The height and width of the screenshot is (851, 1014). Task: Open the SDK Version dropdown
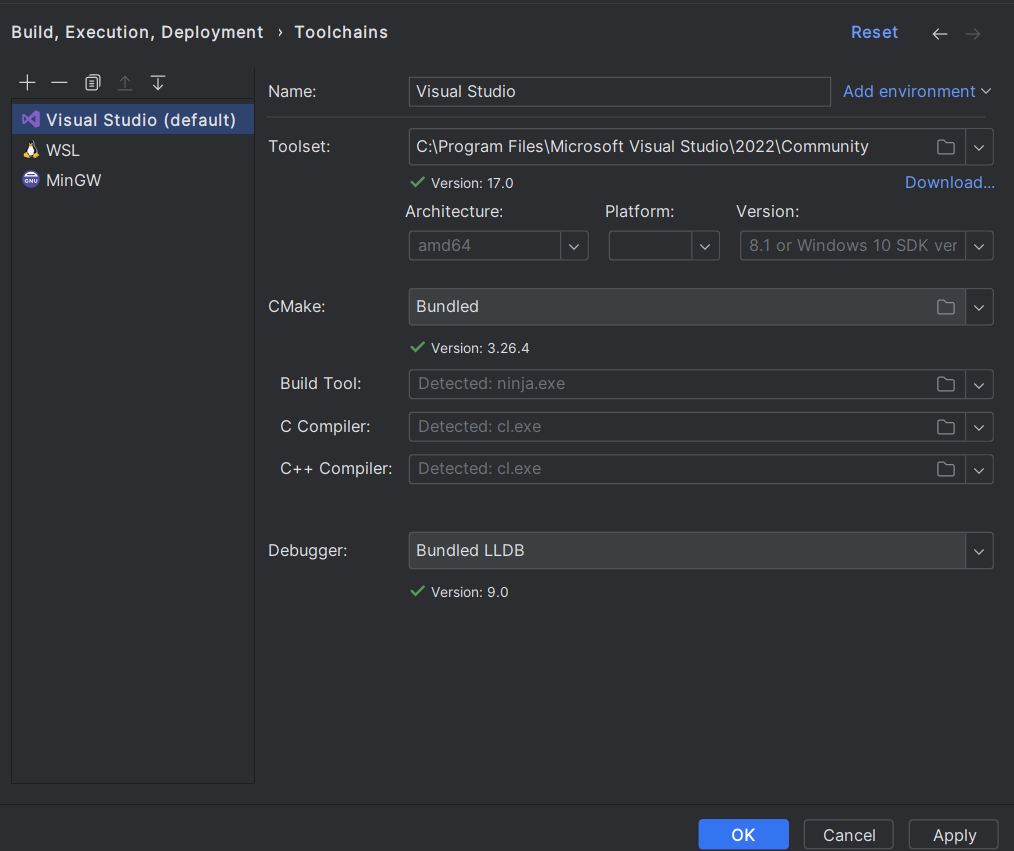click(979, 246)
